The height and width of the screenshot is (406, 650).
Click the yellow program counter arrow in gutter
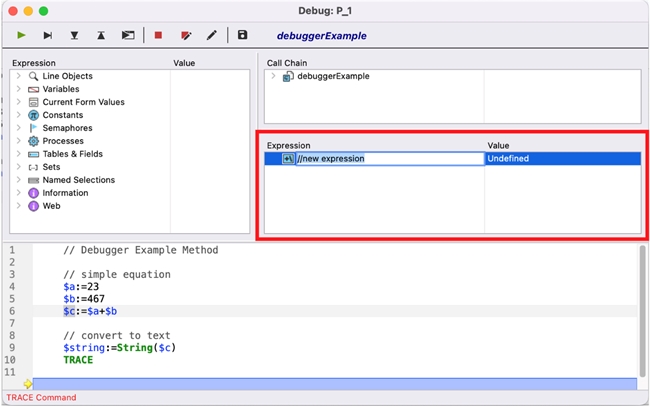28,384
